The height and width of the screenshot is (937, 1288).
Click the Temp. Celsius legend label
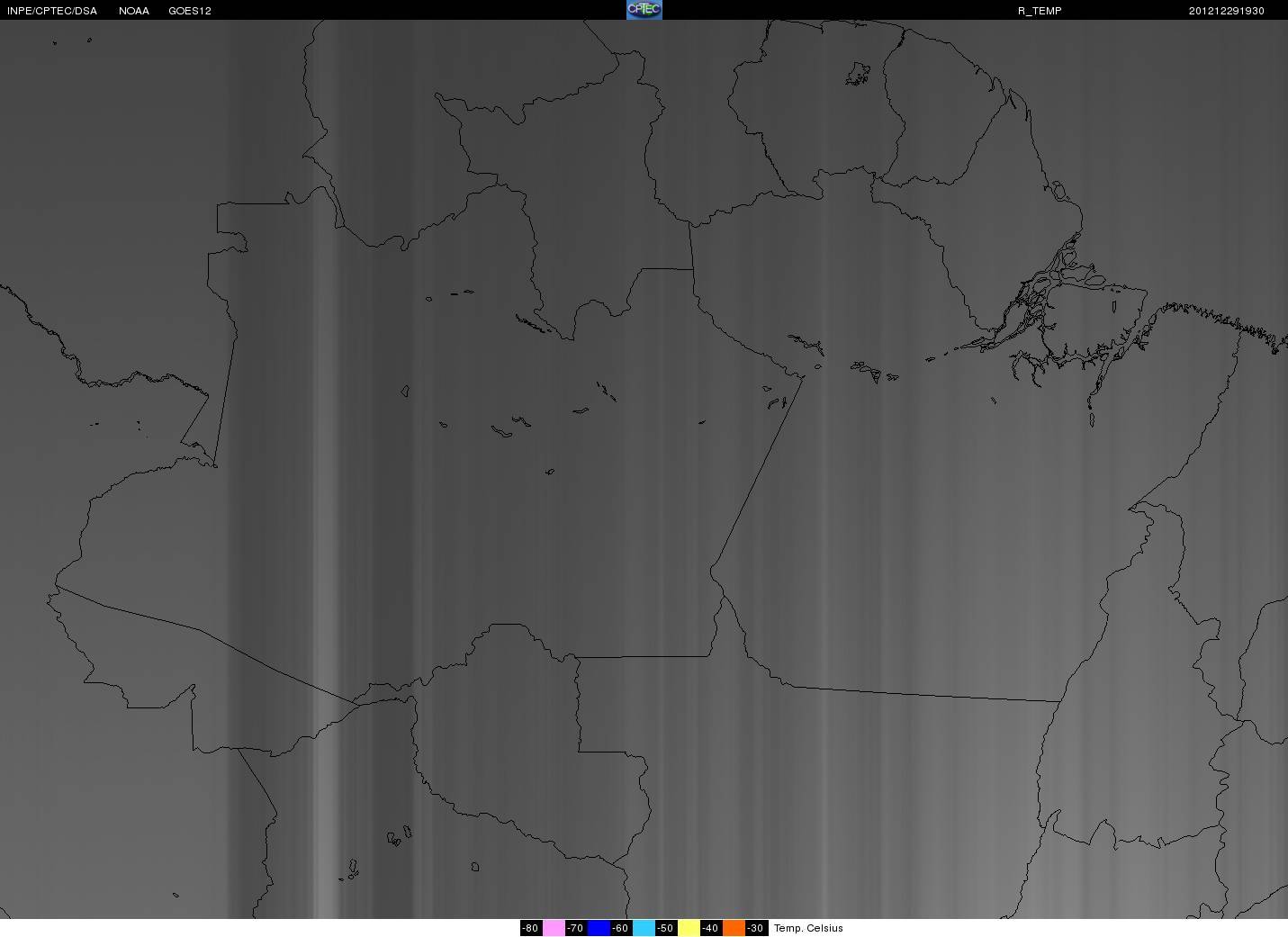(808, 928)
